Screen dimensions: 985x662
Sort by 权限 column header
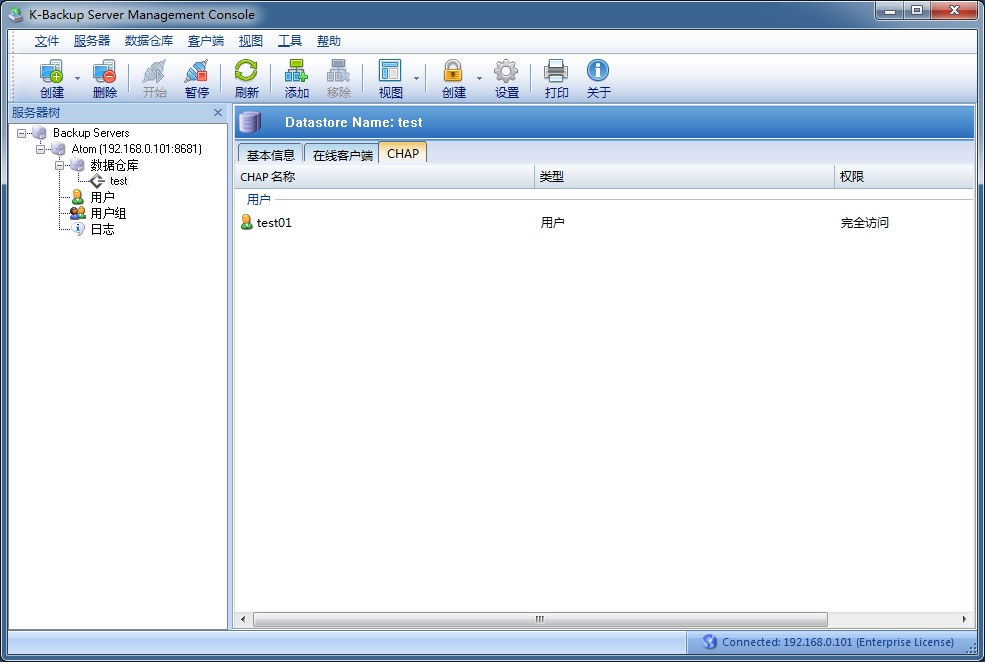(904, 176)
